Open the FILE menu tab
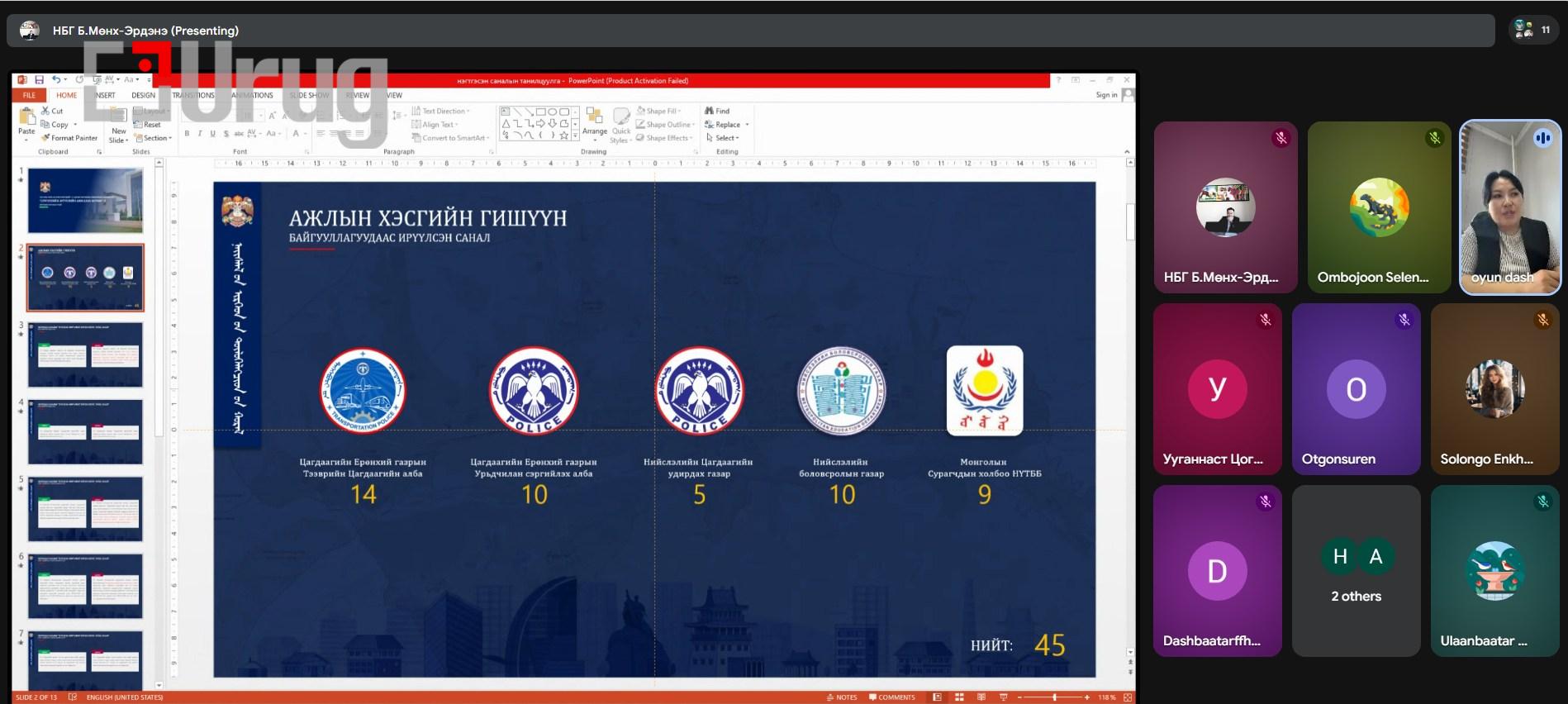 click(29, 95)
